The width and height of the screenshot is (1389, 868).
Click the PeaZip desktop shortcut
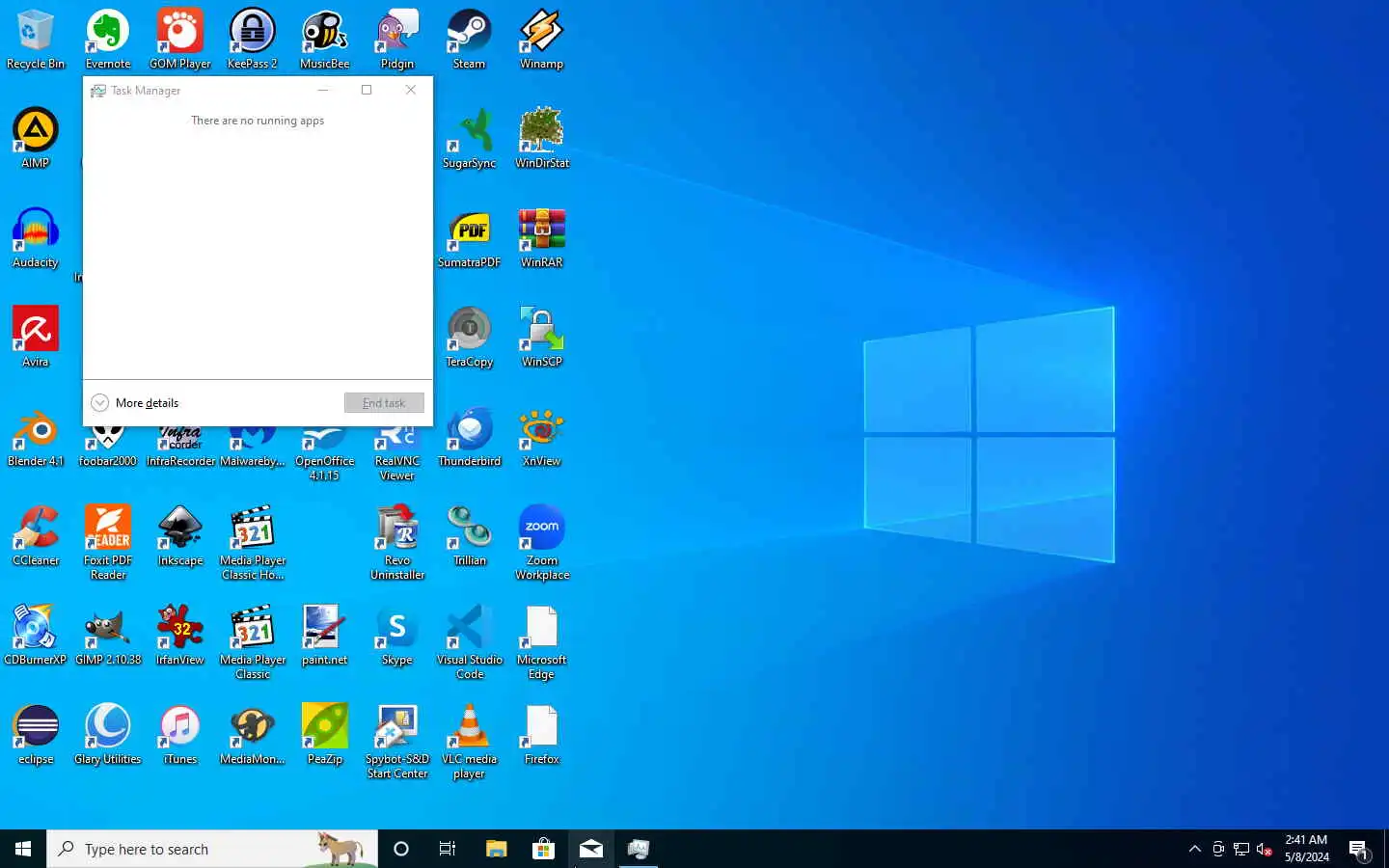[325, 734]
